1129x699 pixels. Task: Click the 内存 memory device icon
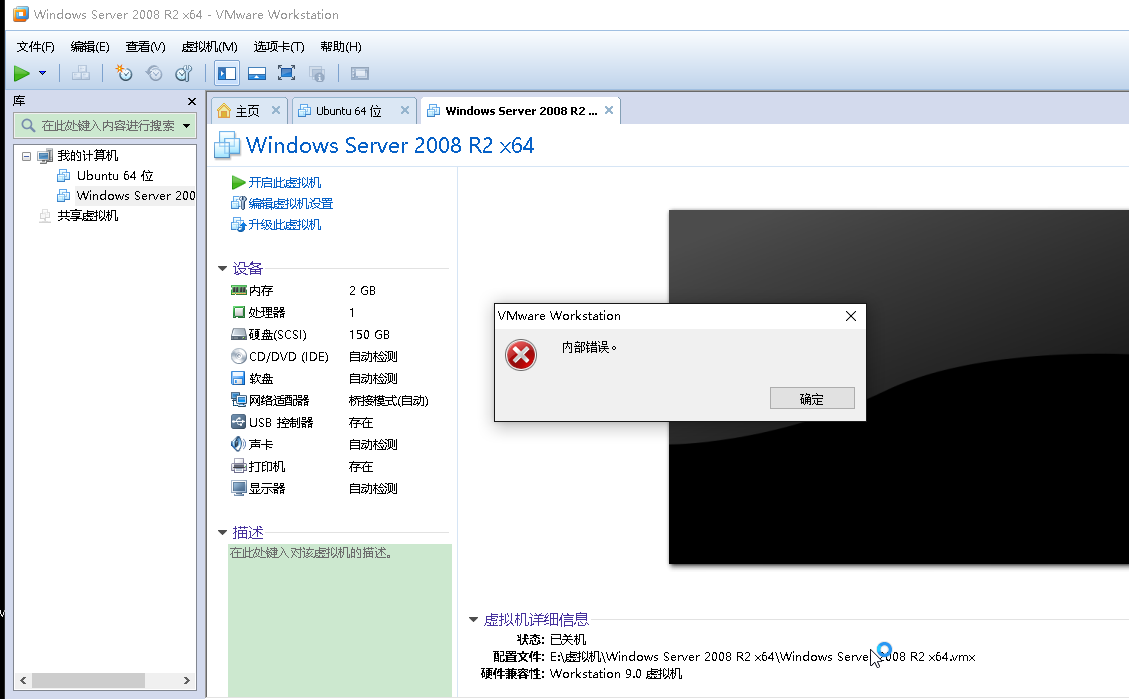click(x=238, y=290)
